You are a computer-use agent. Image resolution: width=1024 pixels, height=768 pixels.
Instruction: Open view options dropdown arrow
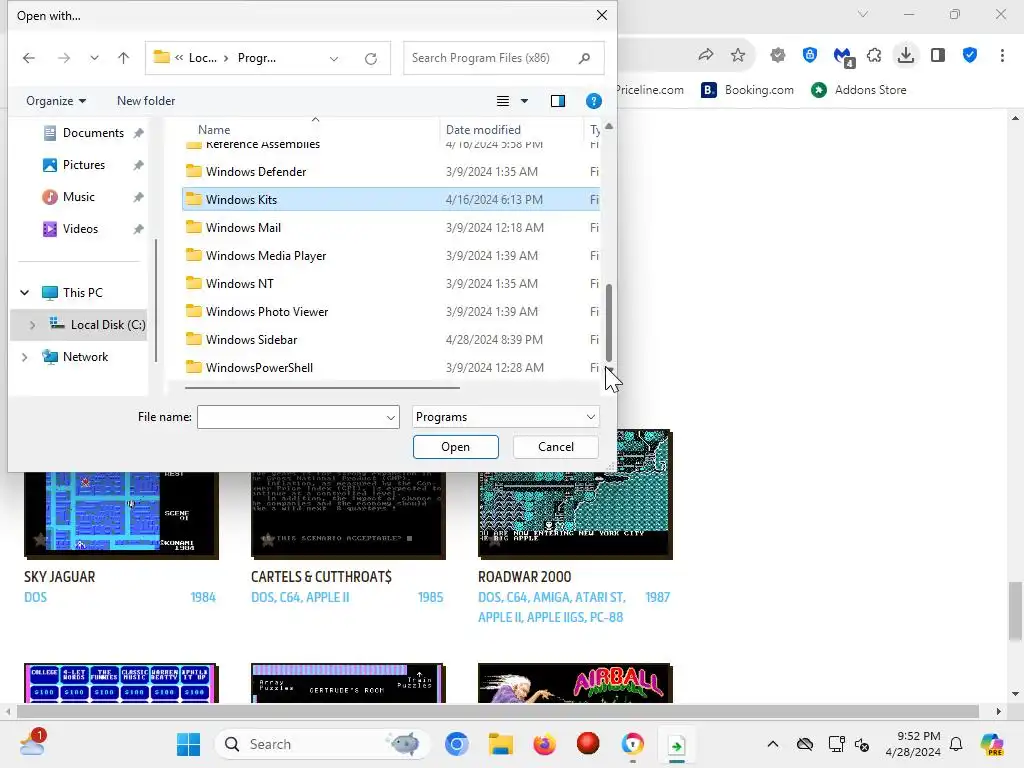click(524, 101)
